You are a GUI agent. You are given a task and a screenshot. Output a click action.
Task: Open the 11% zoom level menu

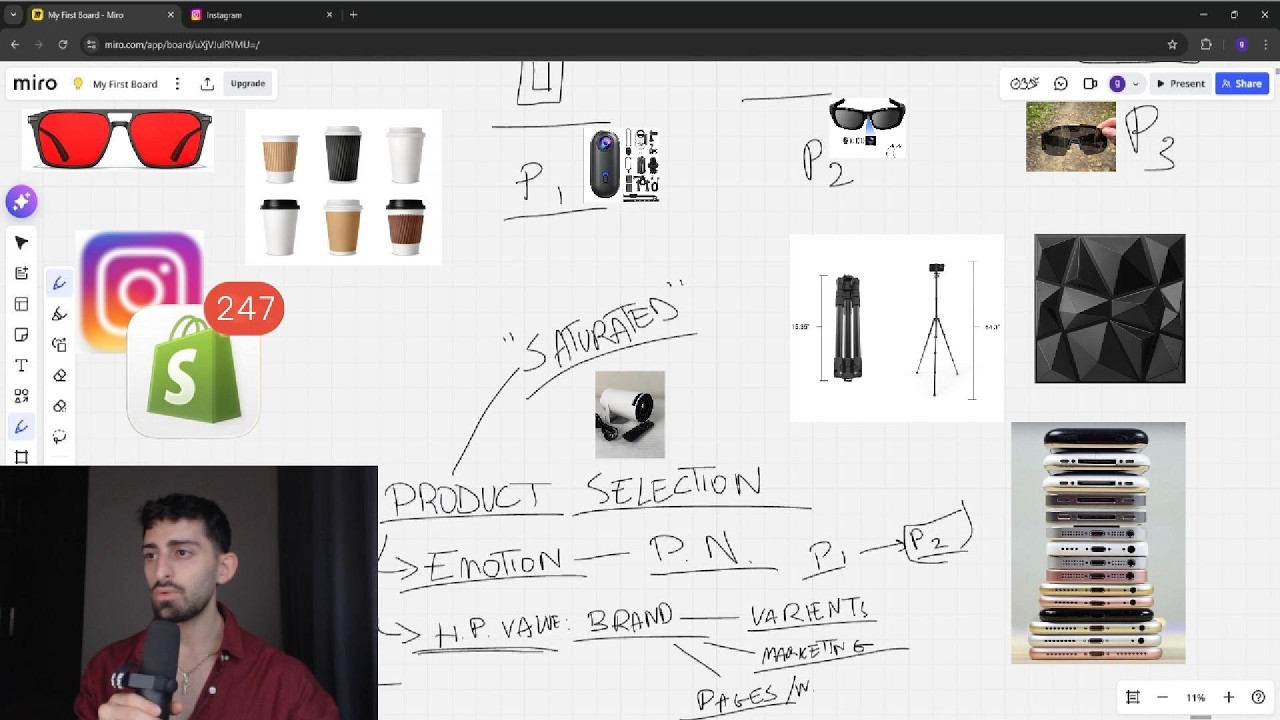pos(1196,697)
